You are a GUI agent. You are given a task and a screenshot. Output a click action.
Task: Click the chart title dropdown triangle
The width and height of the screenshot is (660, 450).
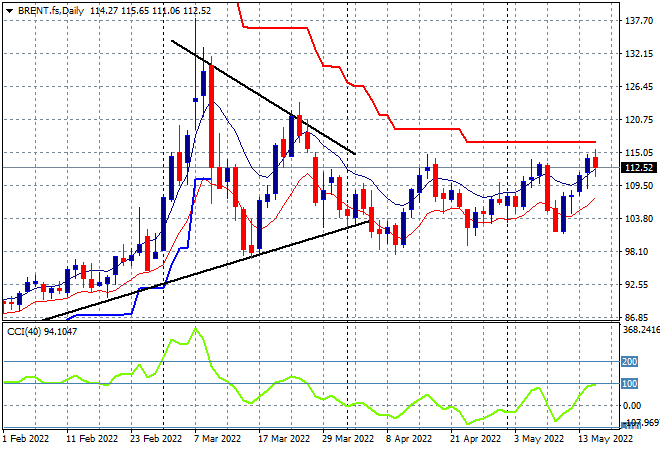pos(9,11)
